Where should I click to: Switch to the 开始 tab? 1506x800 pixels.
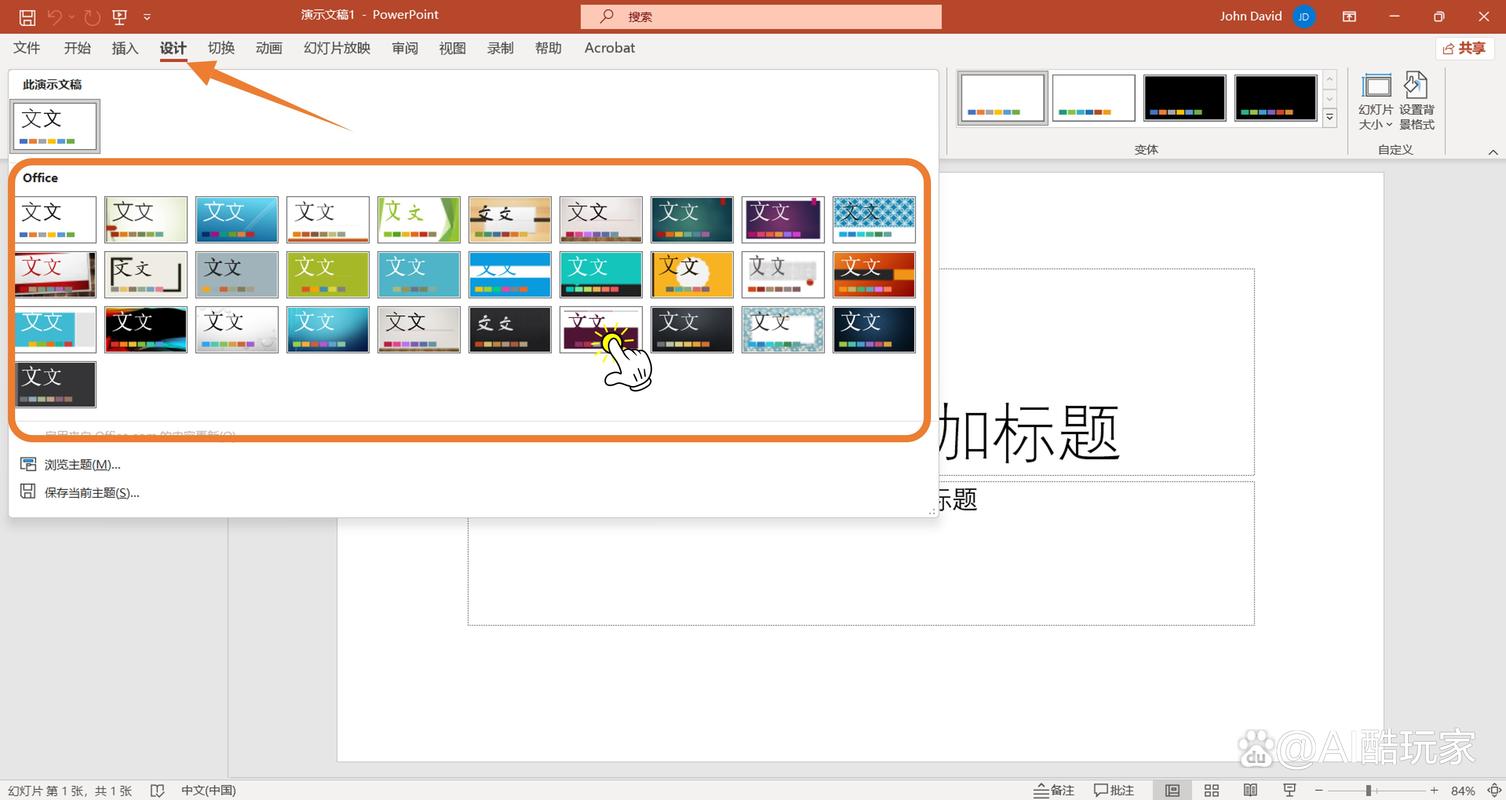(77, 48)
